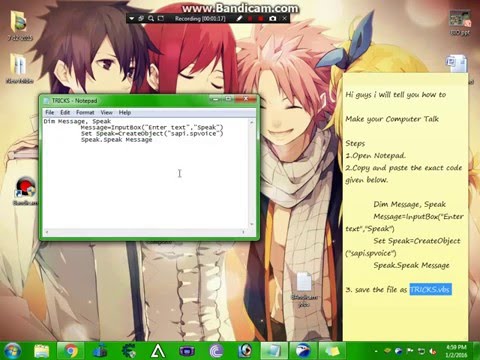Click "Make your Computer Talk" in sticky note
Image resolution: width=480 pixels, height=360 pixels.
pyautogui.click(x=392, y=119)
